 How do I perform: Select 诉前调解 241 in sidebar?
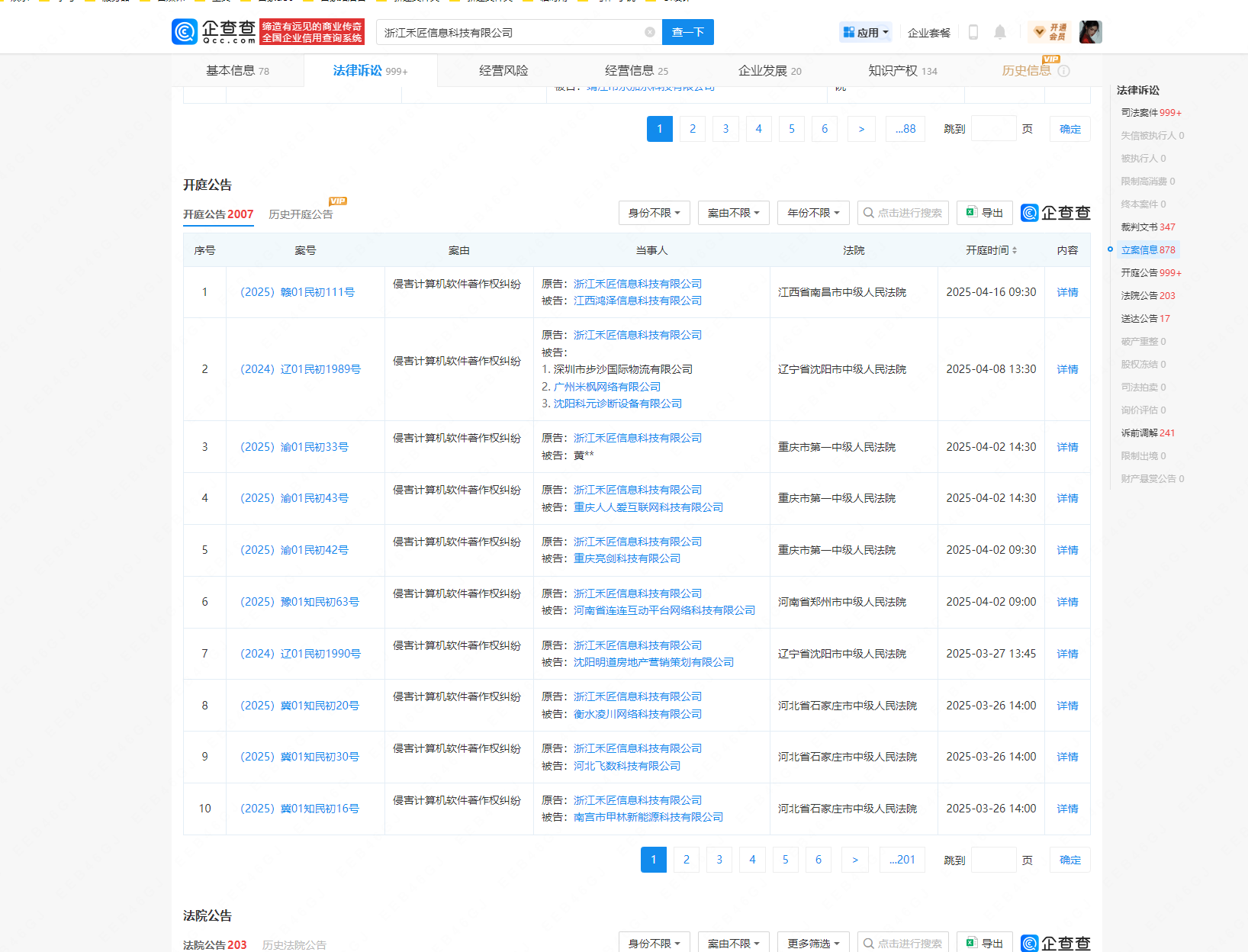(x=1148, y=433)
